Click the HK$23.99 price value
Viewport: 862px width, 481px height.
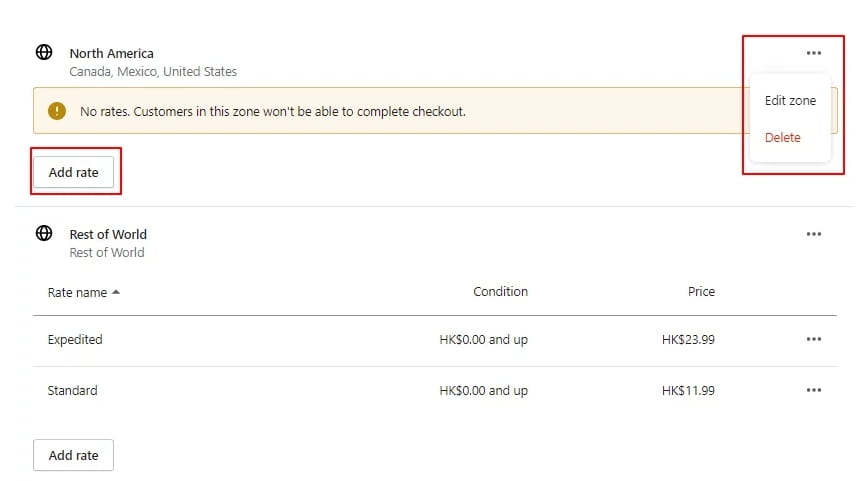[x=688, y=340]
